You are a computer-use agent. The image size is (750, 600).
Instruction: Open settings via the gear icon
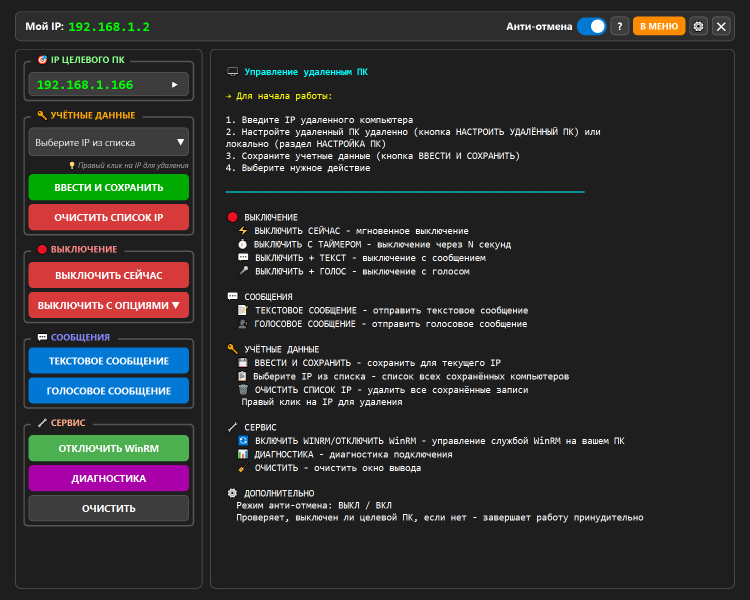(699, 26)
